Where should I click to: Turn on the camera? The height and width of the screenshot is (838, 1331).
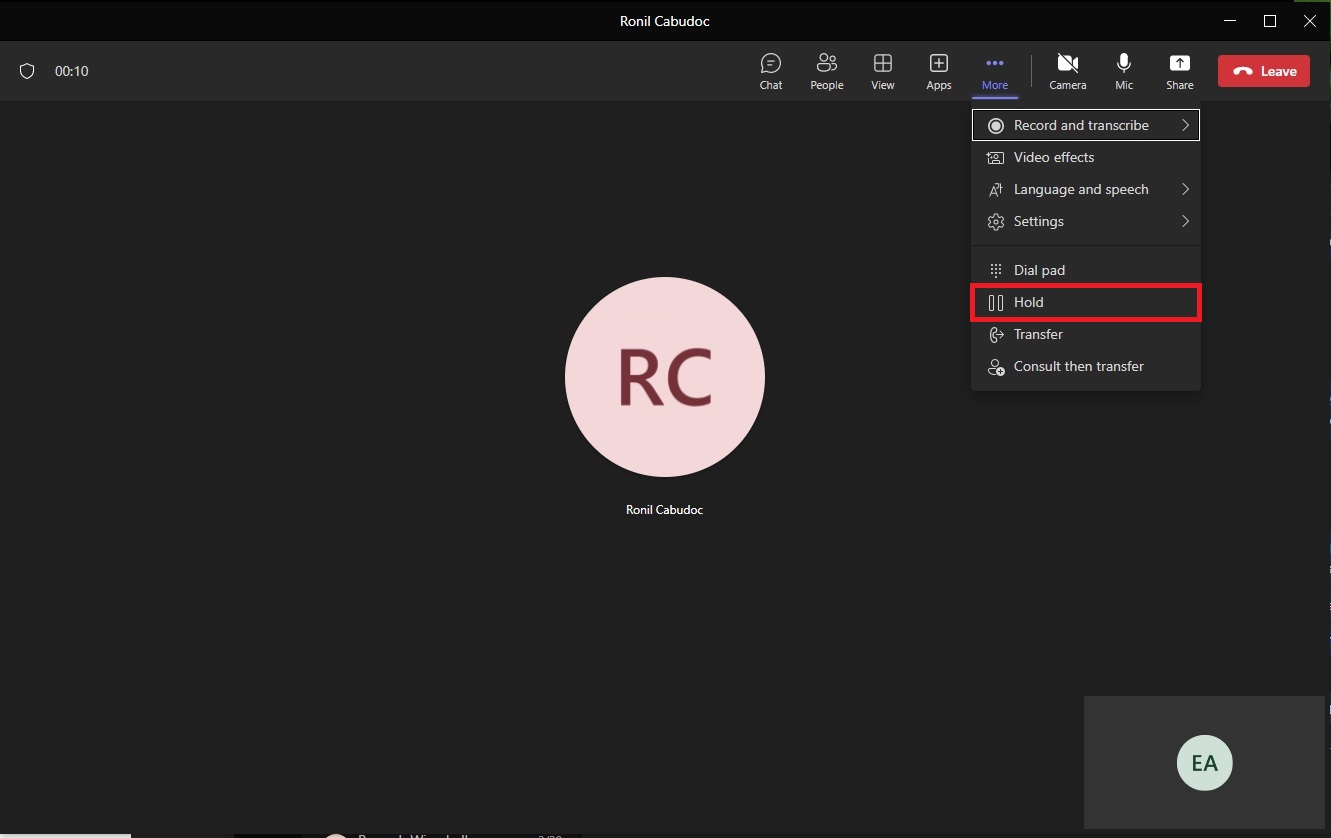coord(1067,70)
